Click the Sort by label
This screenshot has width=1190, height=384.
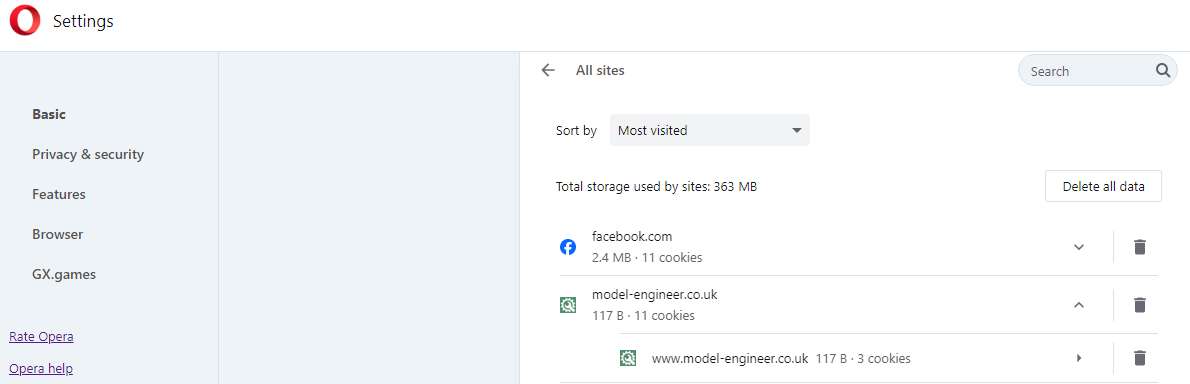(576, 131)
